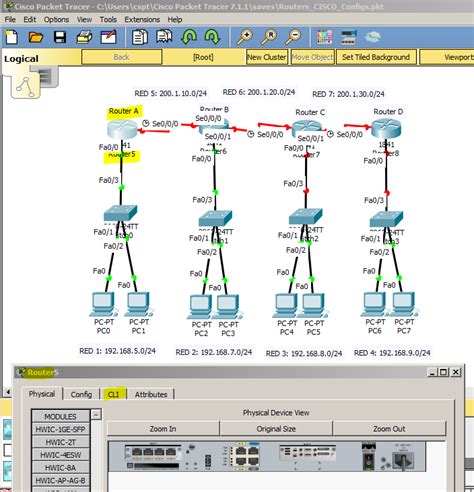The image size is (474, 492).
Task: Save using the floppy disk icon
Action: click(60, 37)
